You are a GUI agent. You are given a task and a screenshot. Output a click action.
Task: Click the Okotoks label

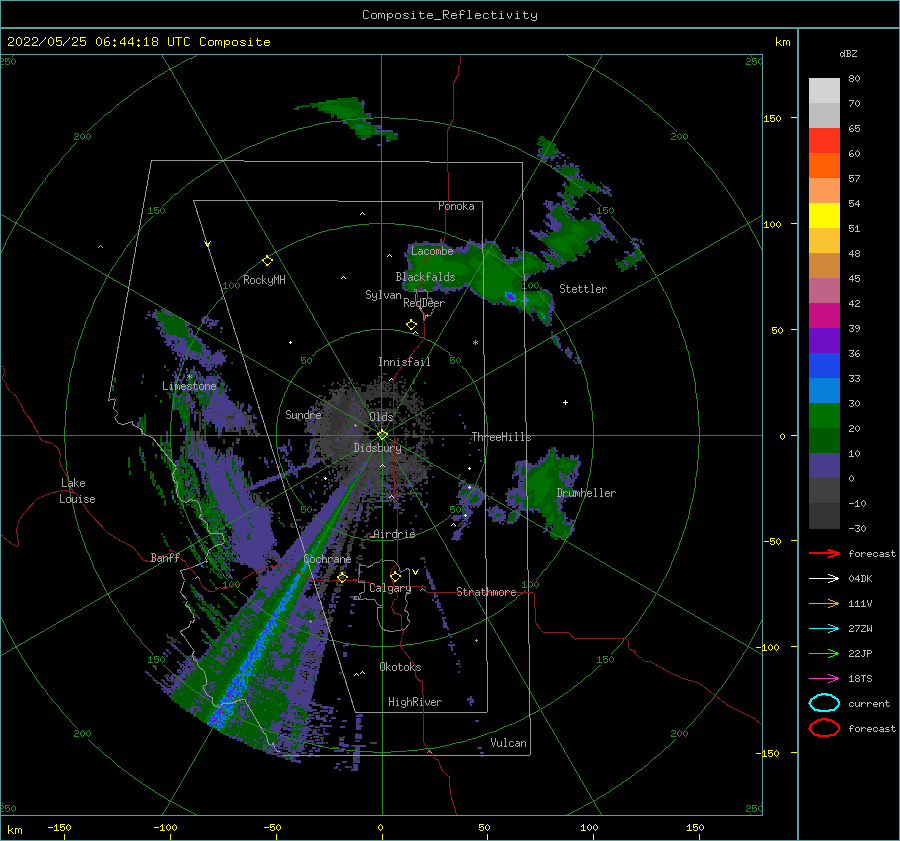pos(400,667)
